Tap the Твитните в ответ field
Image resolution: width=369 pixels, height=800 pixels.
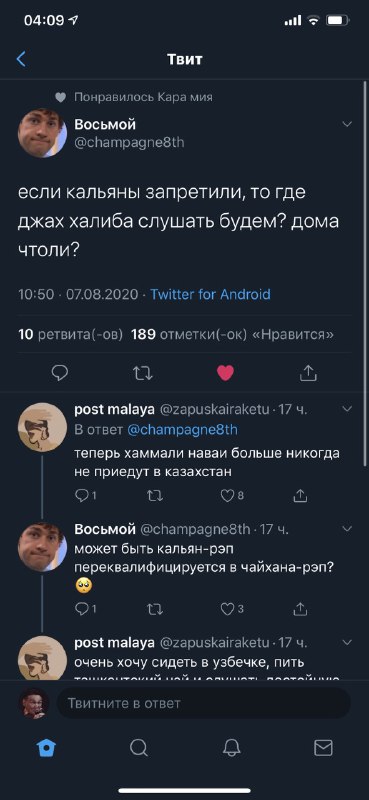click(203, 704)
